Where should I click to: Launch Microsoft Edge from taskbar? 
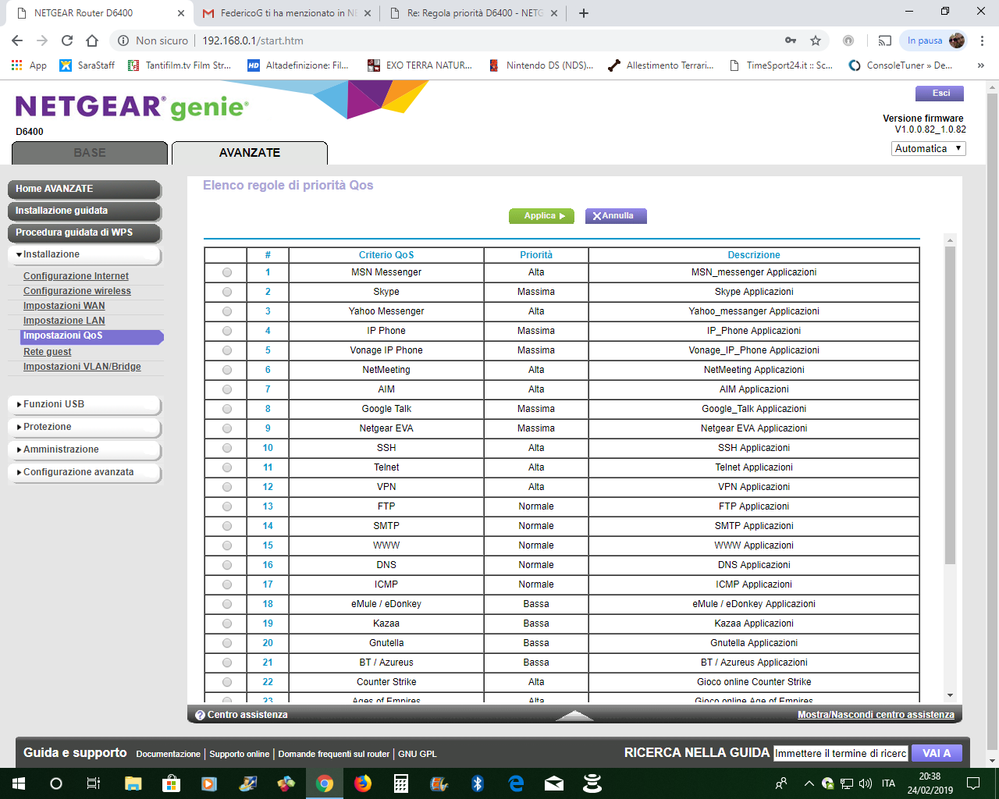515,784
